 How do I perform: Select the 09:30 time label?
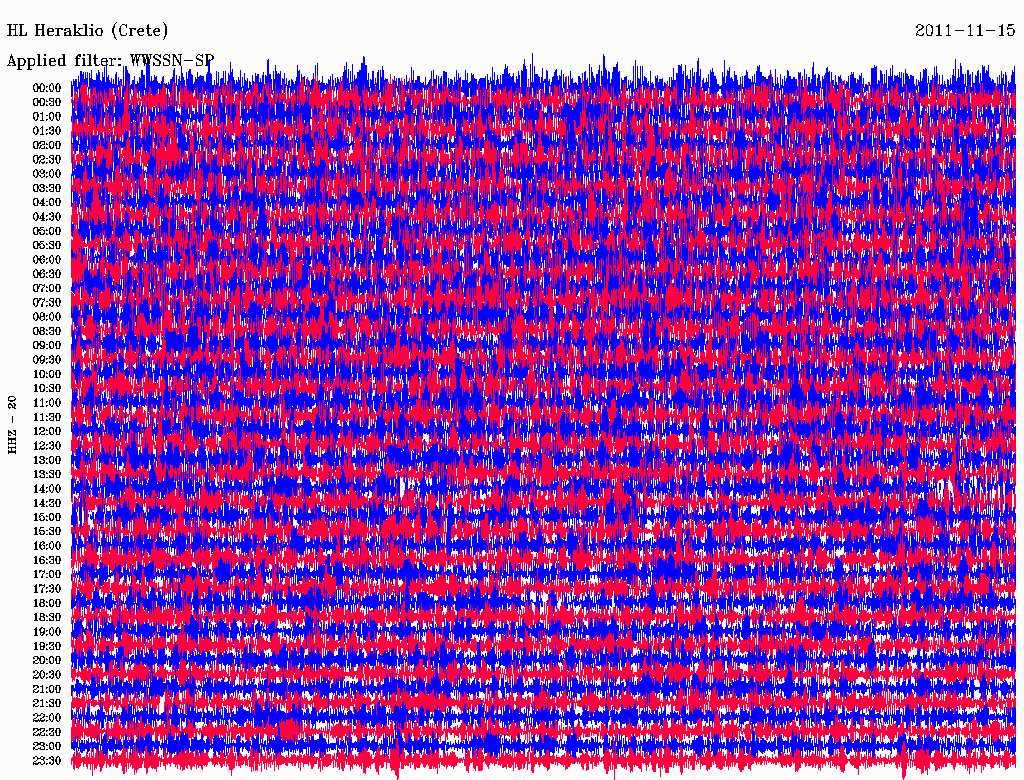click(x=47, y=360)
